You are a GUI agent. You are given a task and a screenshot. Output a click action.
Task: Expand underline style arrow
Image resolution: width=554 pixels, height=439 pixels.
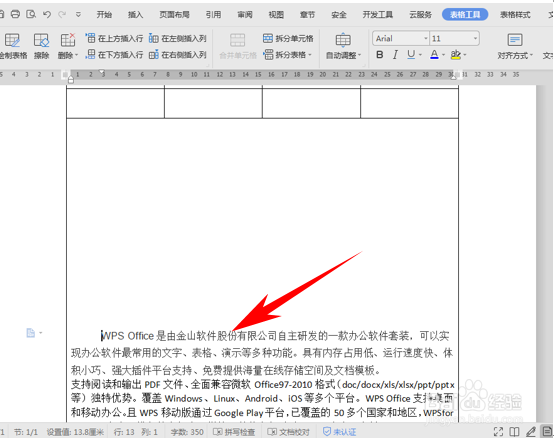click(x=420, y=55)
